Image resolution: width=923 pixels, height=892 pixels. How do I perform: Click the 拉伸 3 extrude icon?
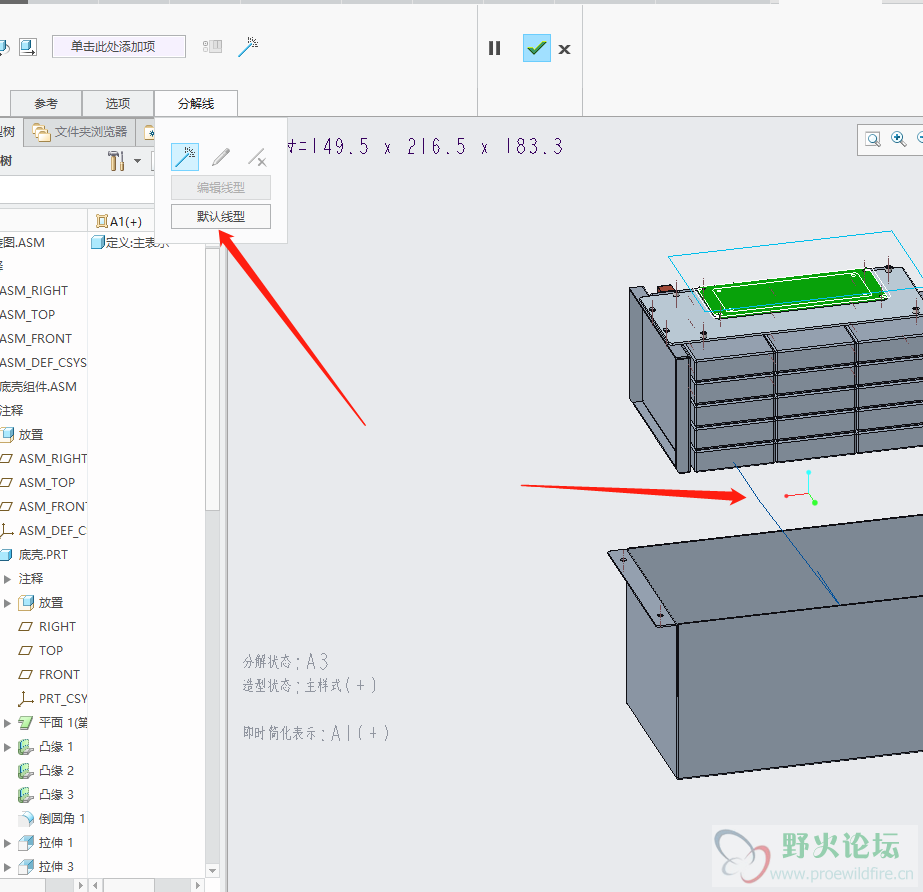[26, 867]
